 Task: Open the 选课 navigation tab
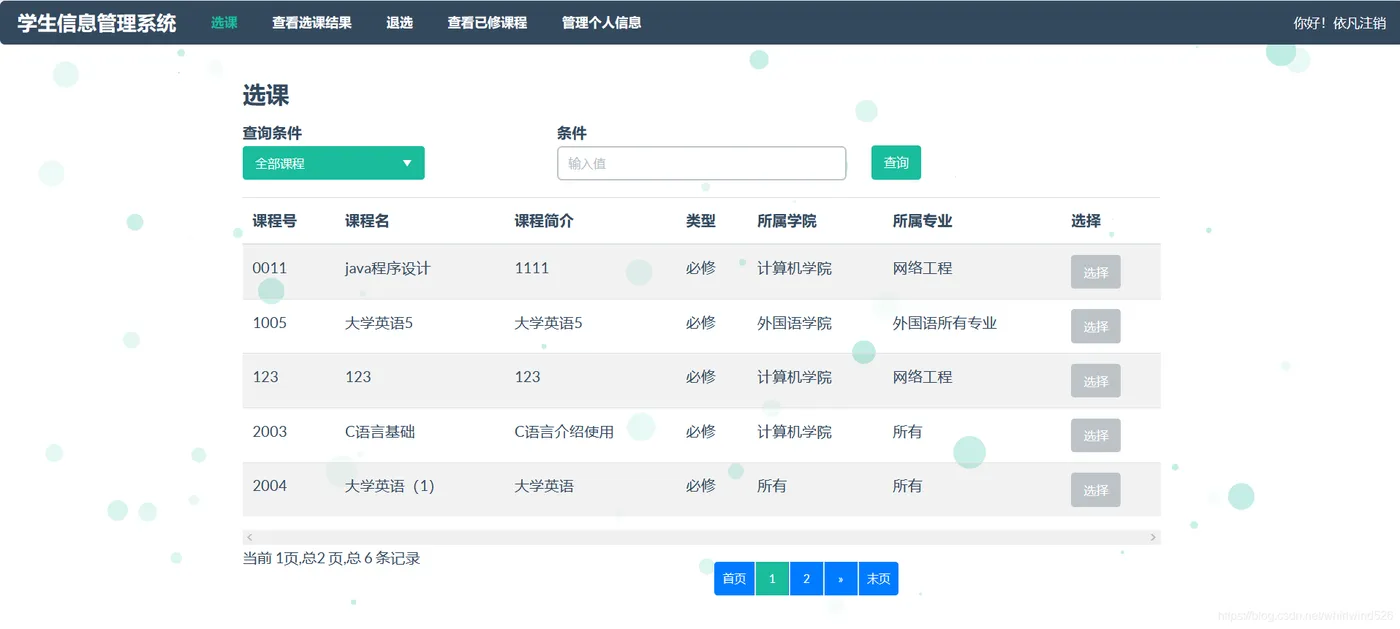coord(224,22)
